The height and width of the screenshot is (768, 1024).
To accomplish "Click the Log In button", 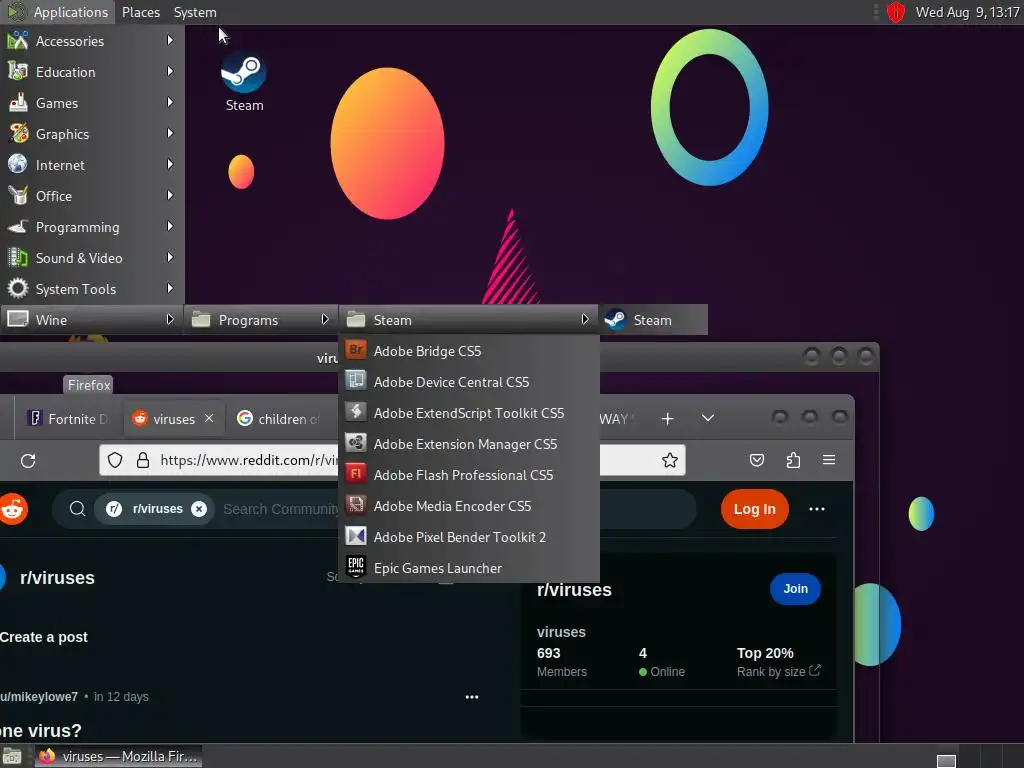I will click(754, 509).
